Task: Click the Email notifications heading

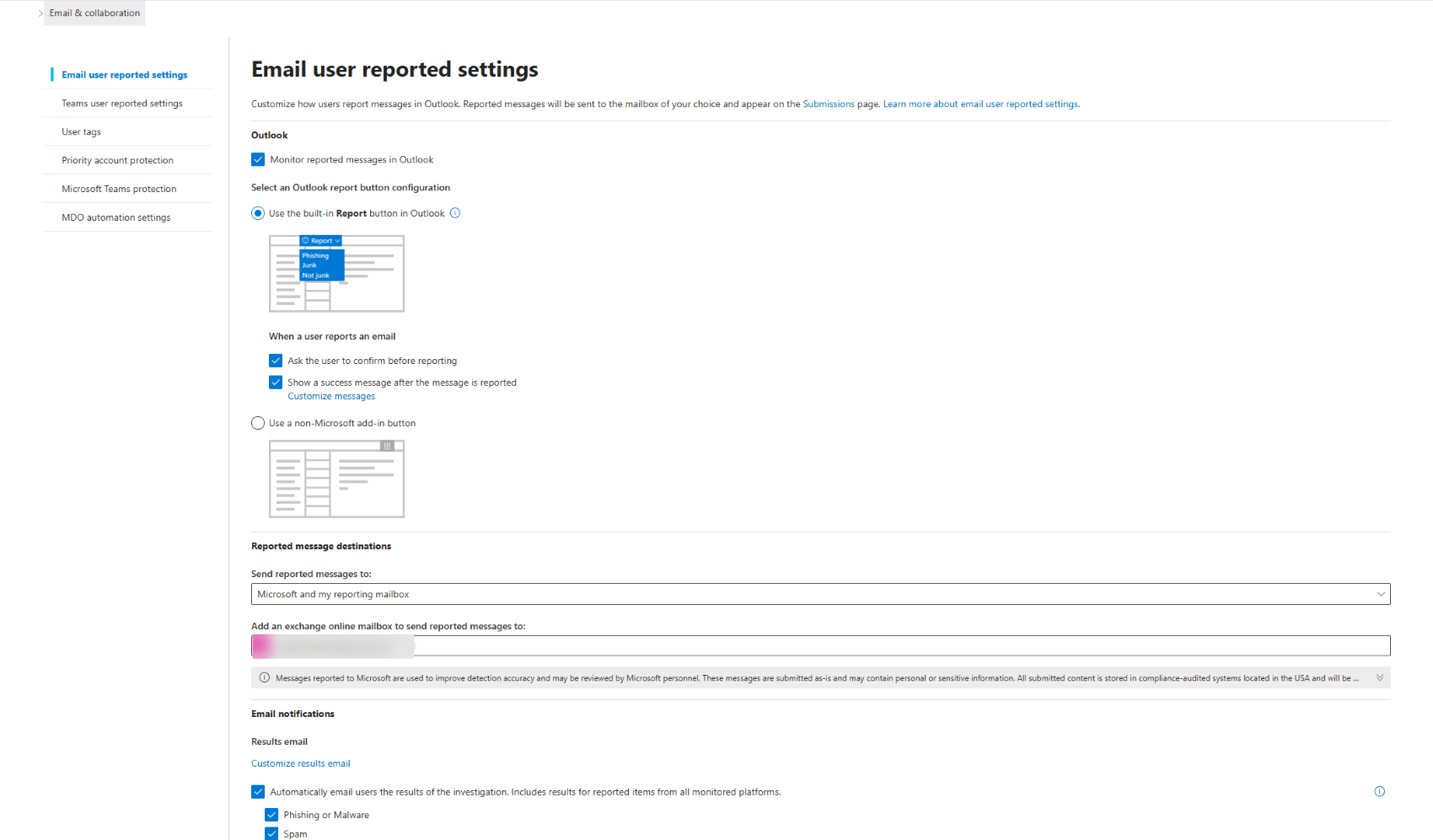Action: click(x=293, y=714)
